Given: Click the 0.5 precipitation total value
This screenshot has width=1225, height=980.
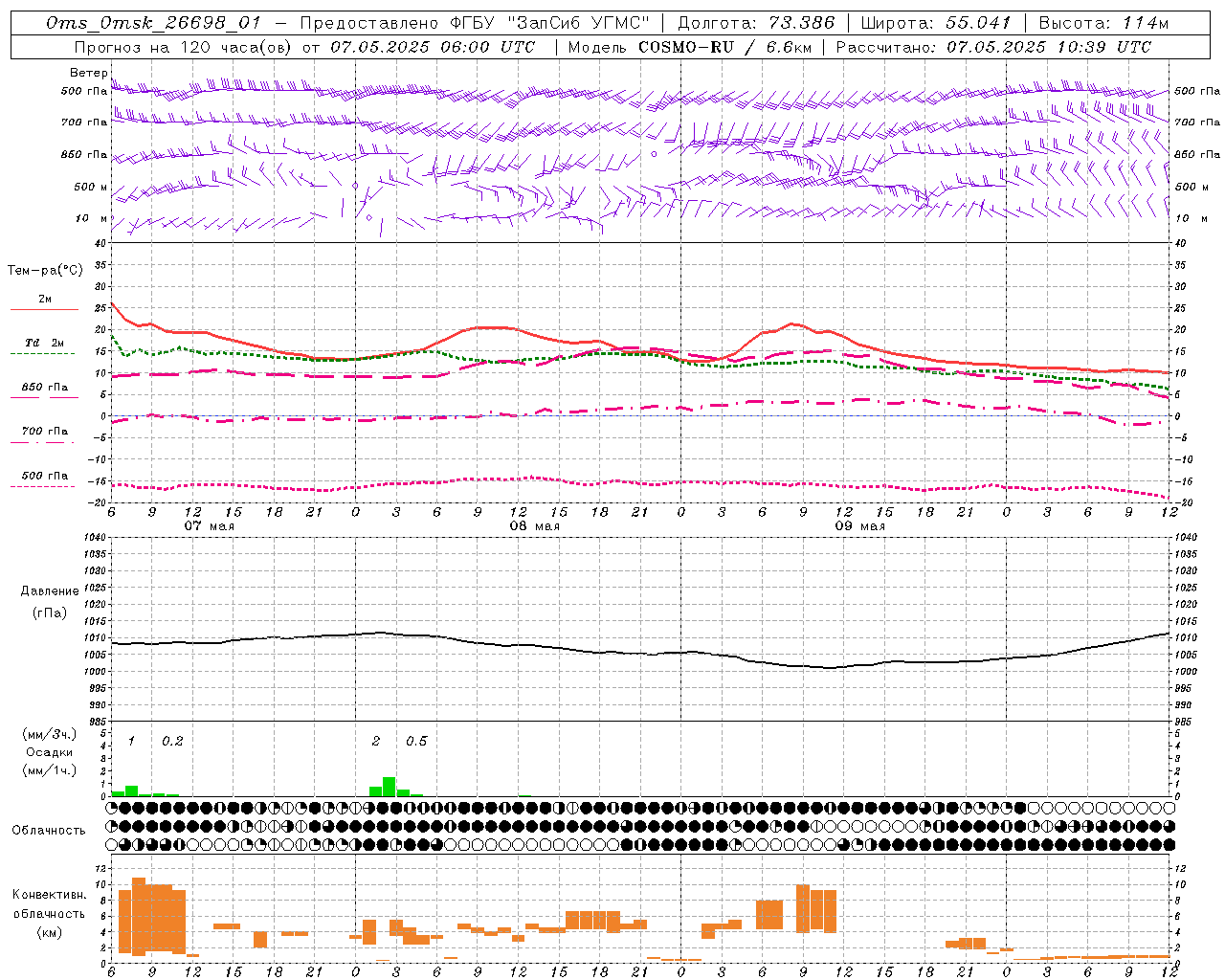Looking at the screenshot, I should (416, 742).
